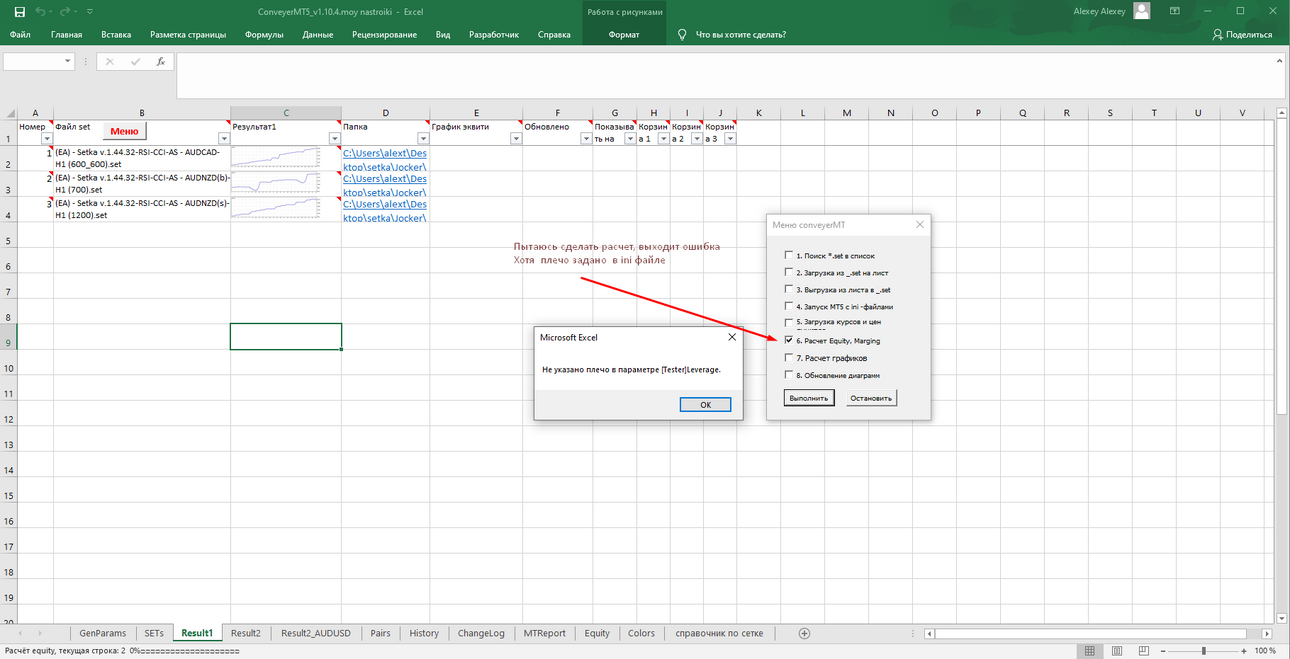Check '4. Запуск MT5 с ini-файлами'
This screenshot has height=659, width=1290.
[x=789, y=306]
